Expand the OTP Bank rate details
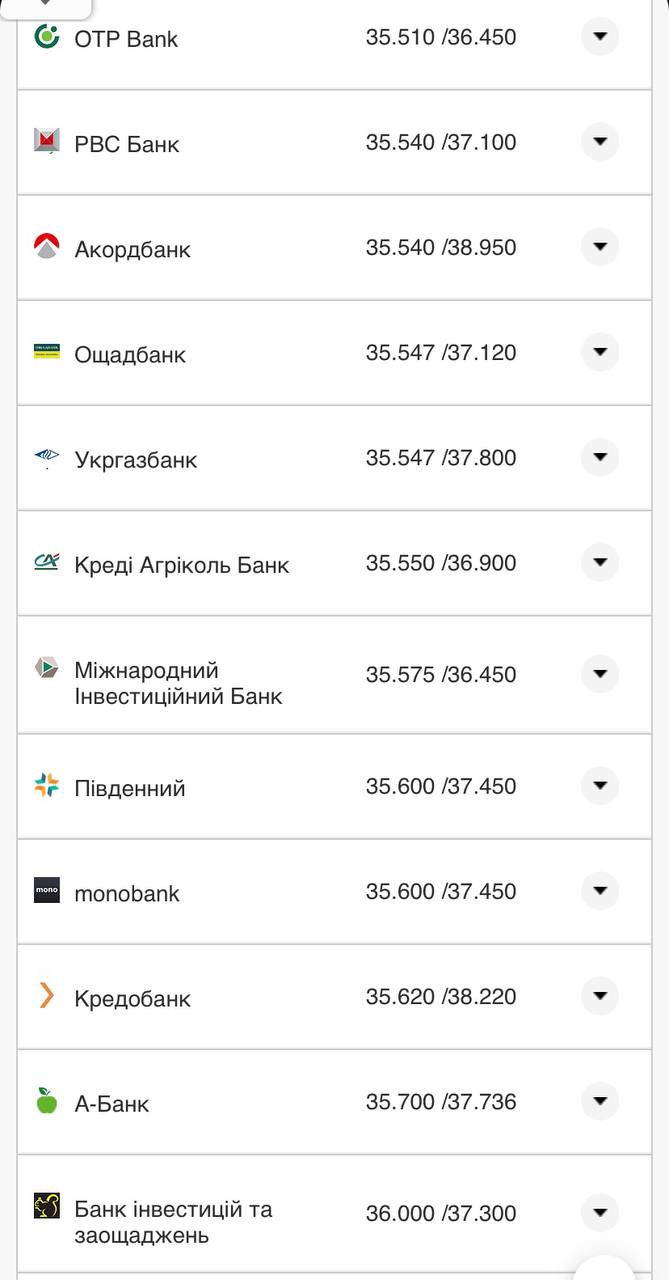The image size is (669, 1280). pyautogui.click(x=599, y=37)
